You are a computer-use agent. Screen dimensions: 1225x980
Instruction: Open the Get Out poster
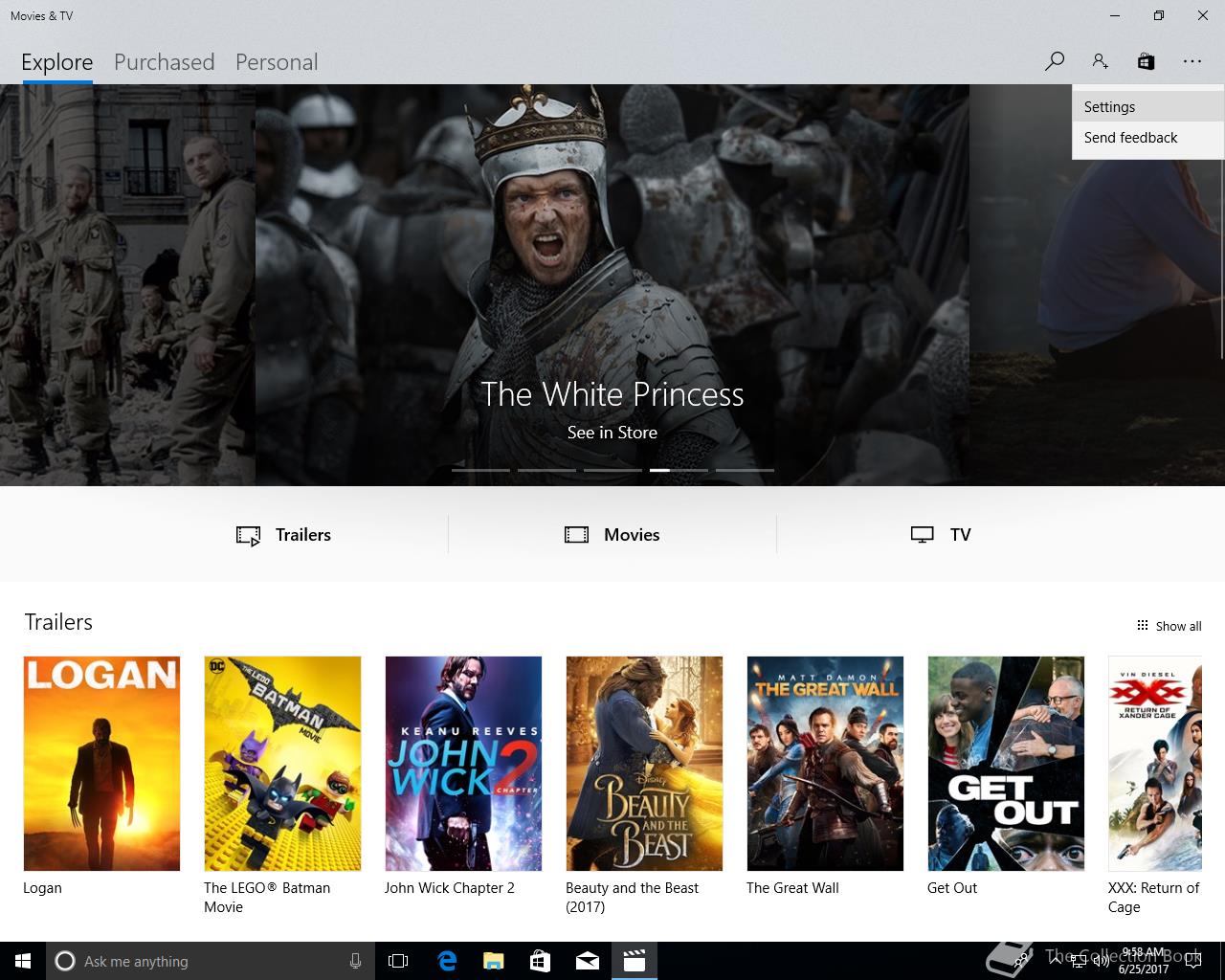coord(1006,764)
